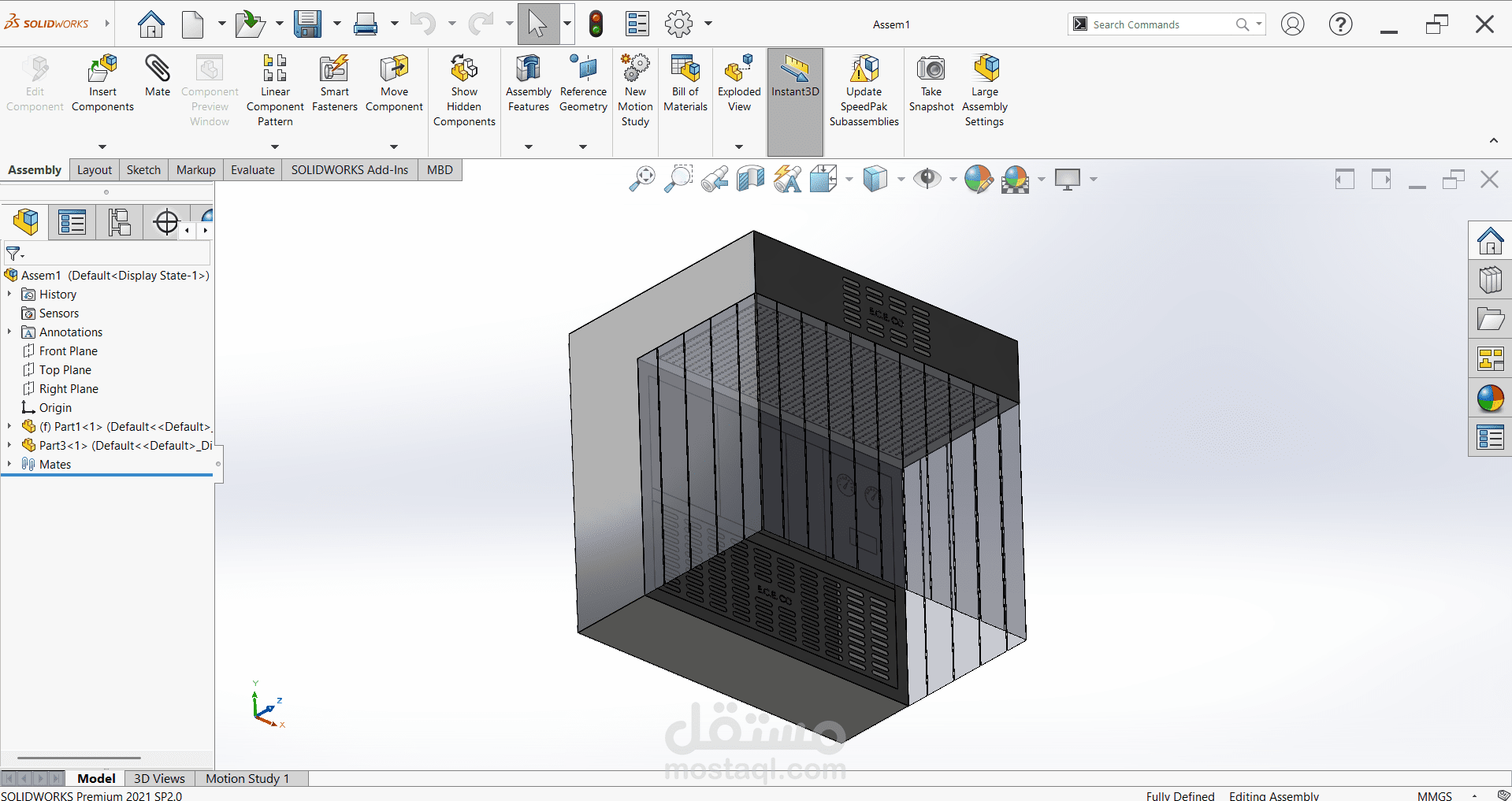Open Design Library in task pane

click(1490, 280)
